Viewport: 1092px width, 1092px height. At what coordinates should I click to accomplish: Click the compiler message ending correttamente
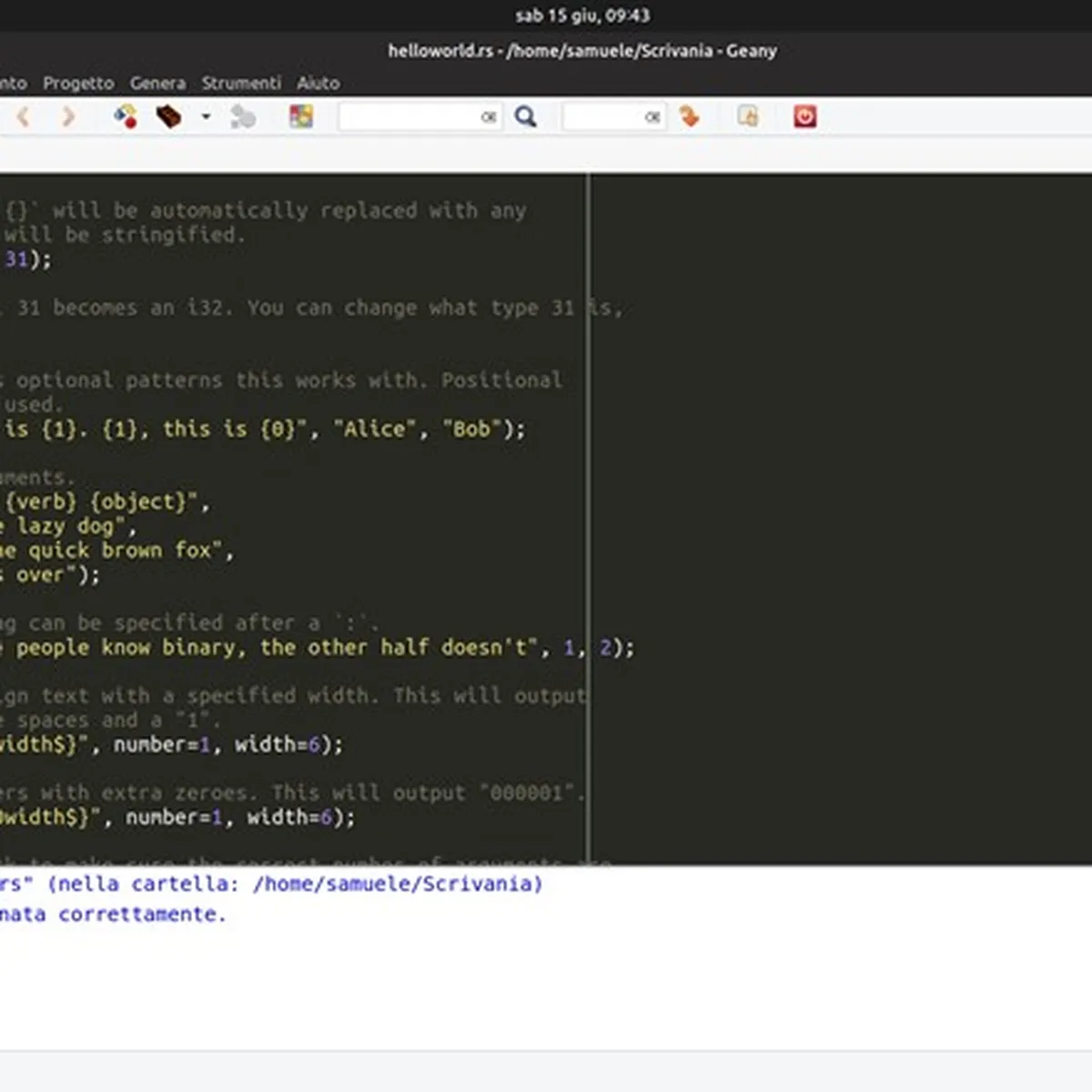click(x=114, y=914)
